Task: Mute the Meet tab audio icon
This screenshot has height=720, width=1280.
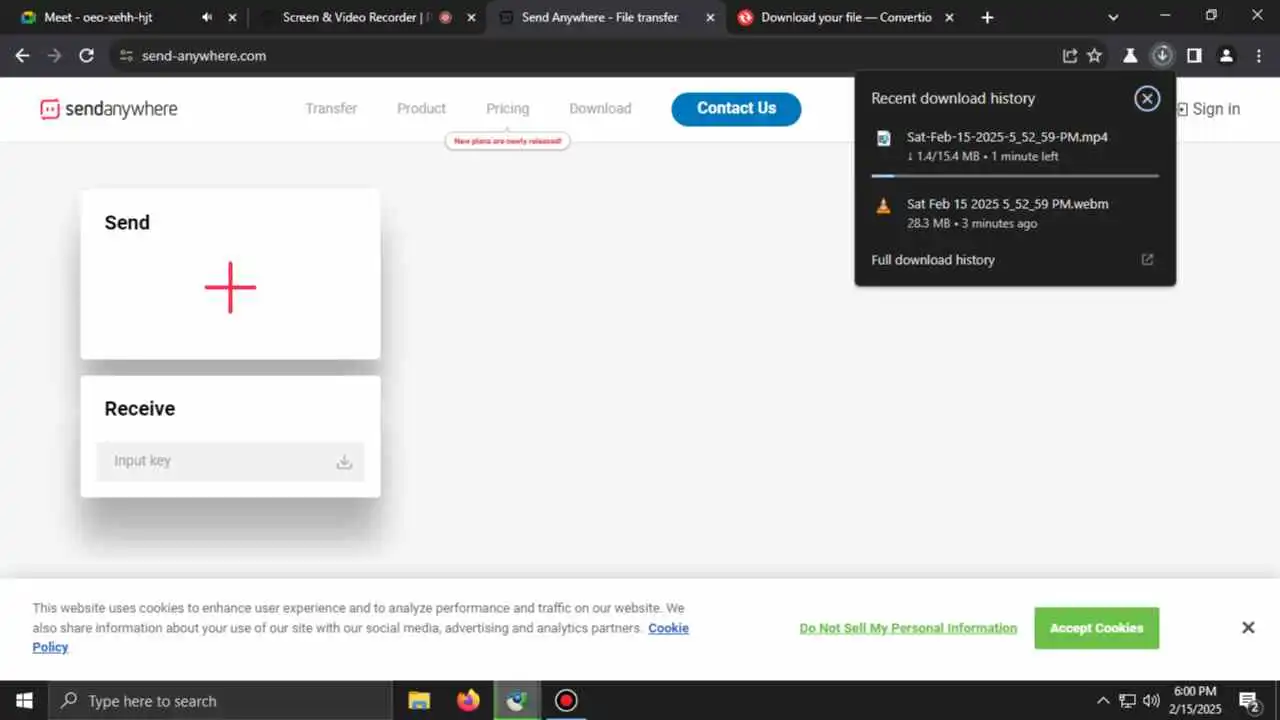Action: click(207, 17)
